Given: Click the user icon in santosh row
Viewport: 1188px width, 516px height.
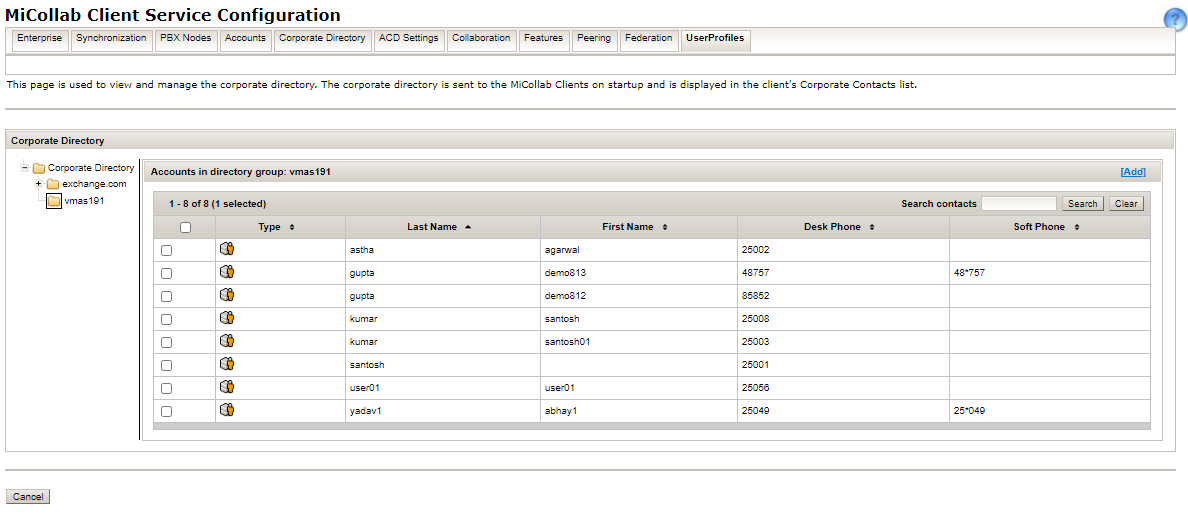Looking at the screenshot, I should tap(227, 364).
